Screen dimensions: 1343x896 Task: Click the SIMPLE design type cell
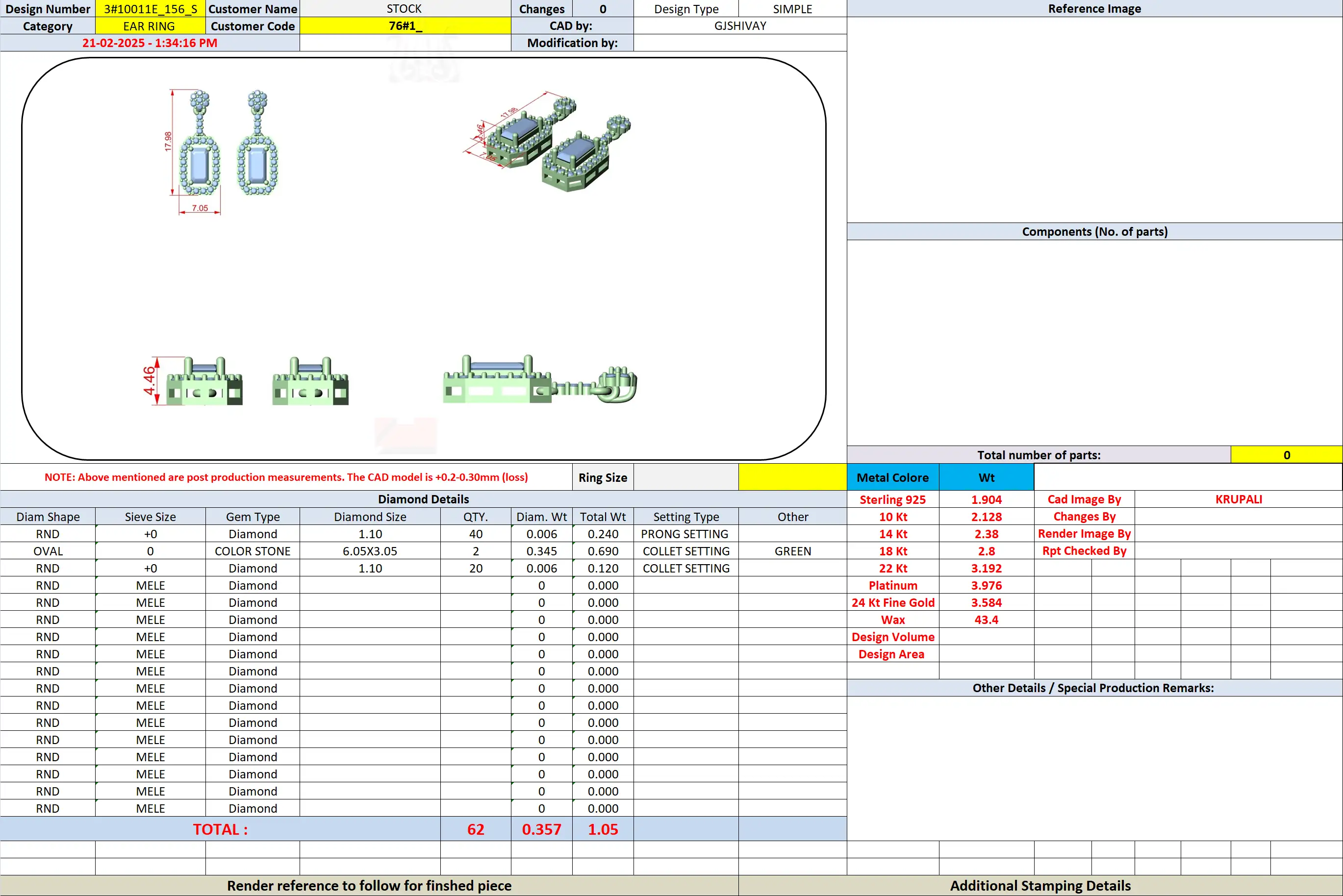(x=793, y=8)
